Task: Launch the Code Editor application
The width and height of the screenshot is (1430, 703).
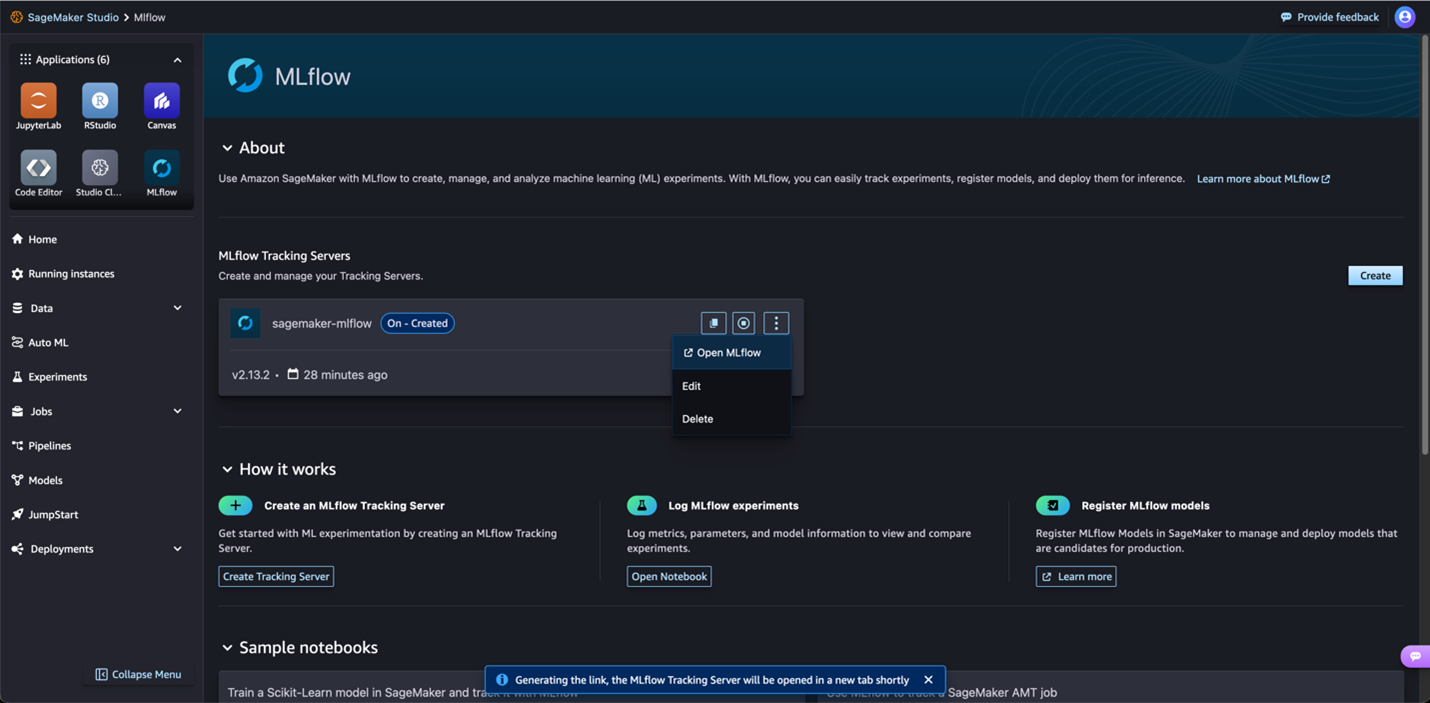Action: 38,169
